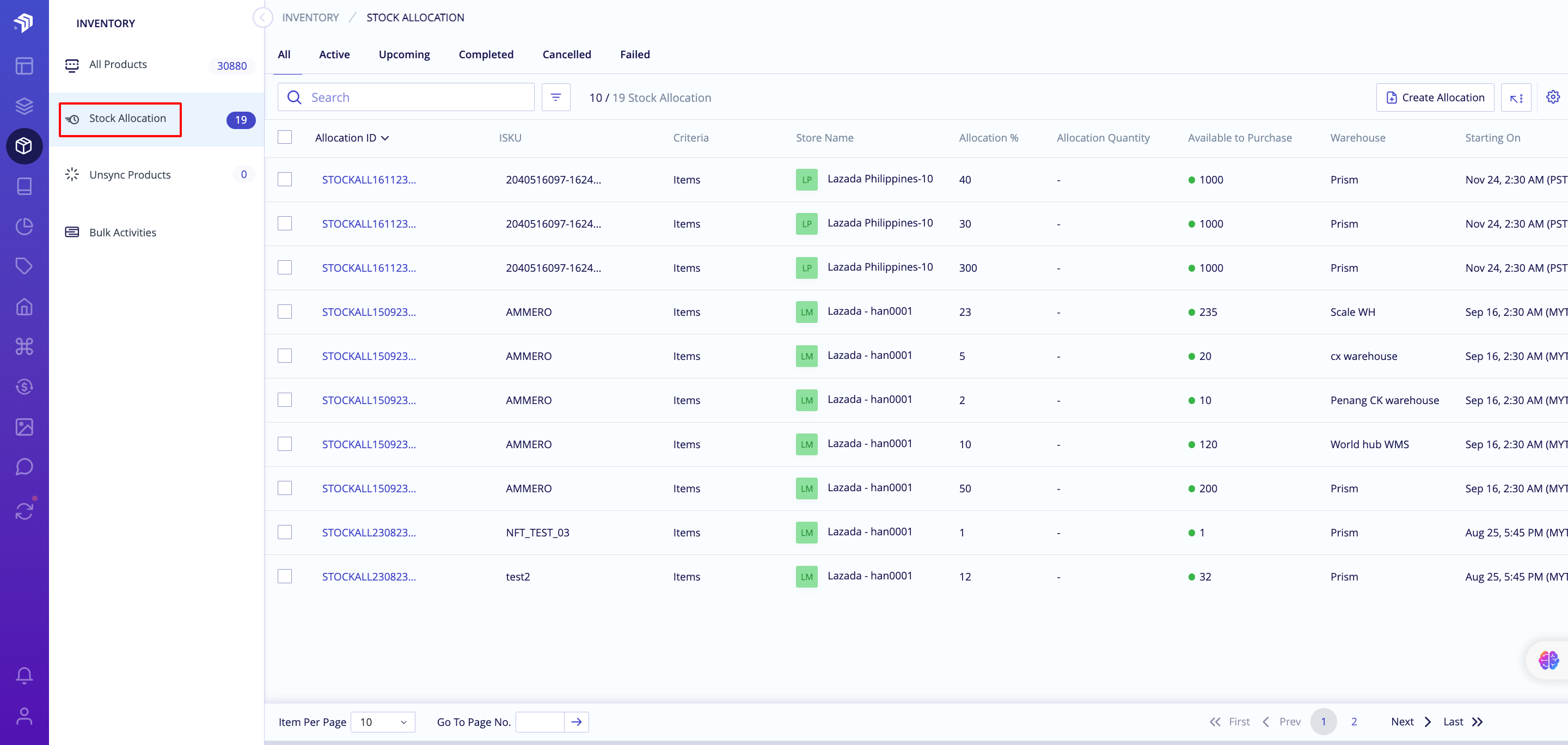Open the user profile icon
The image size is (1568, 745).
[x=24, y=716]
